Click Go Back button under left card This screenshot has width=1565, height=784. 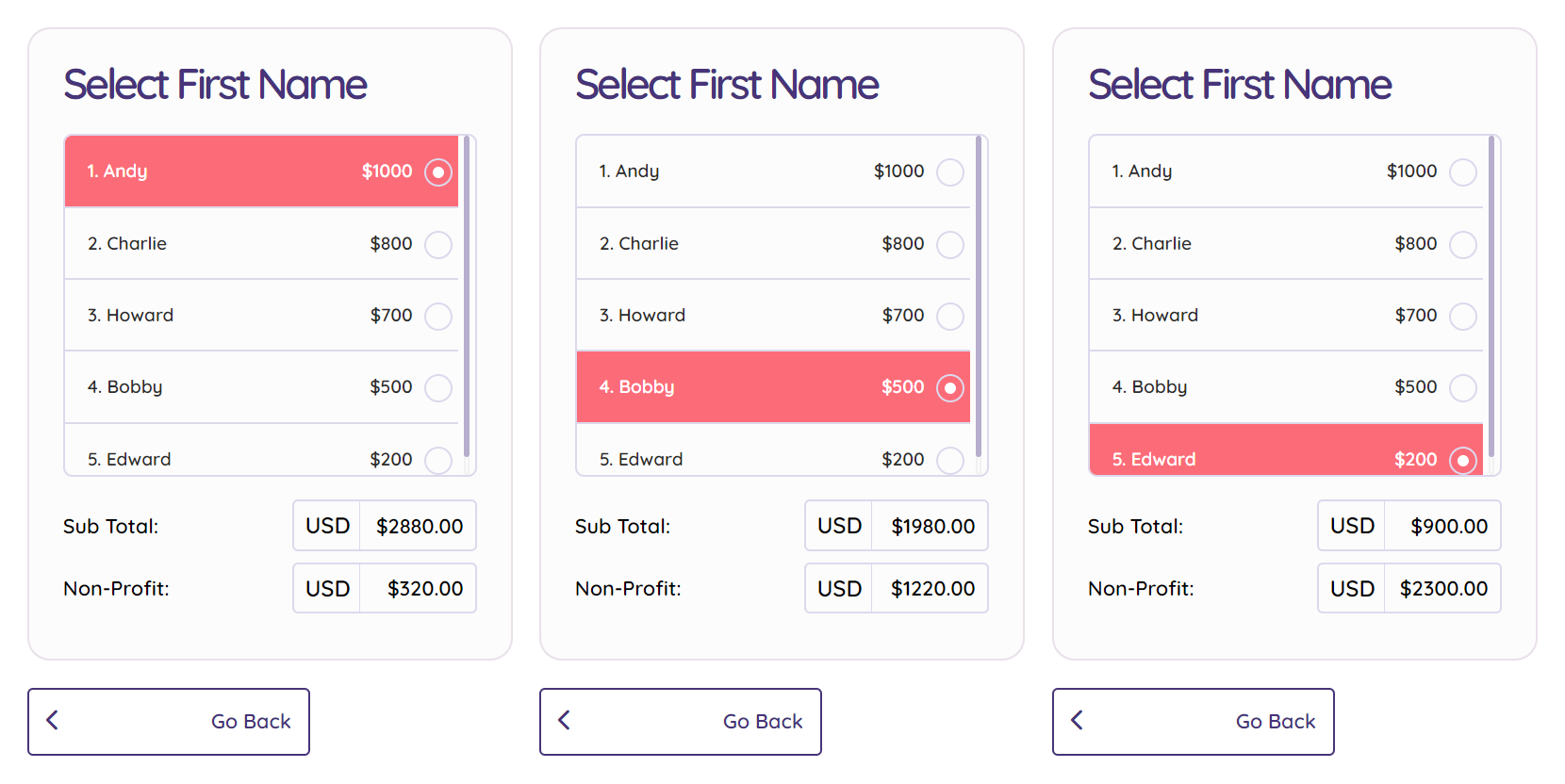[x=169, y=722]
